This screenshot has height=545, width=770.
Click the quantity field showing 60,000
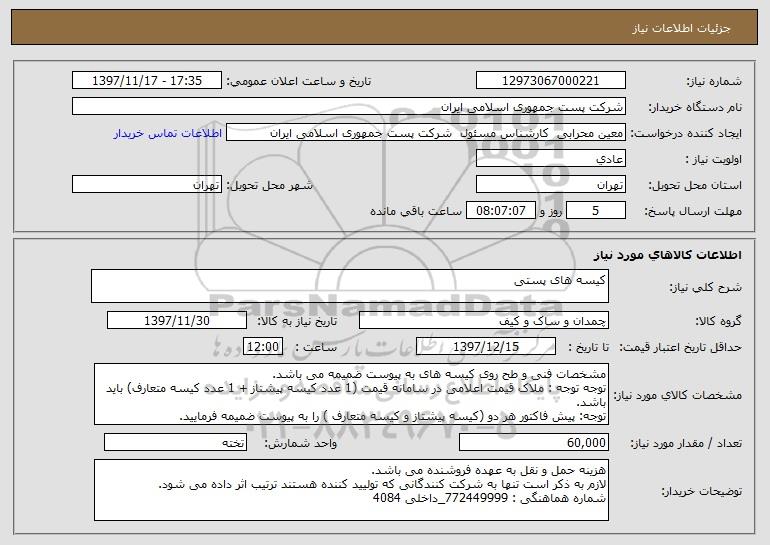[x=534, y=442]
